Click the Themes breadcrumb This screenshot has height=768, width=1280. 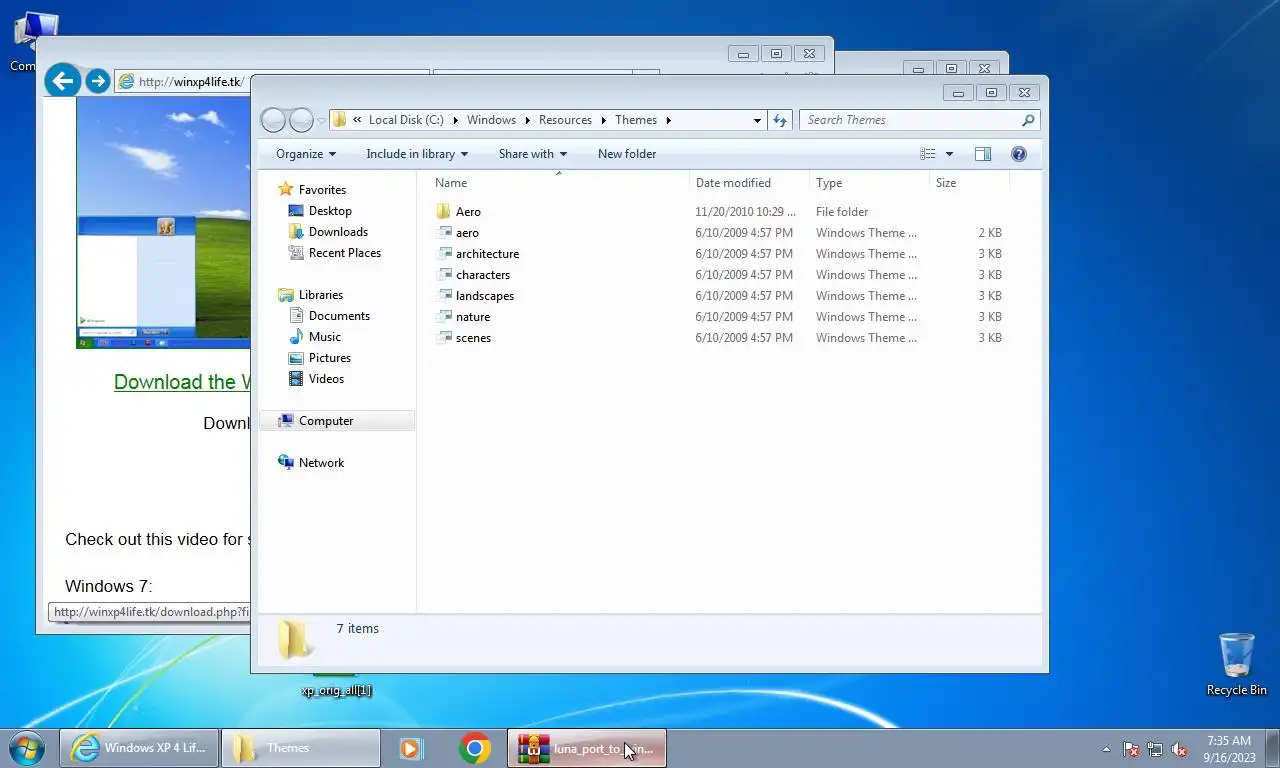636,120
